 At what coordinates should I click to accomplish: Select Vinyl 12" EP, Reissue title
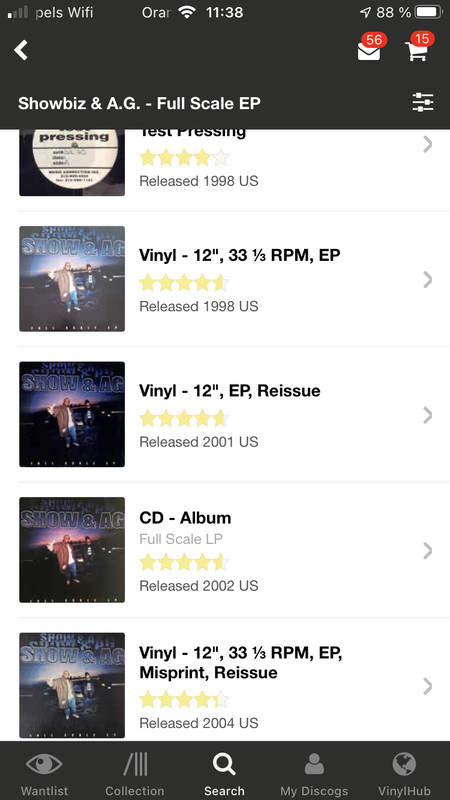pyautogui.click(x=230, y=391)
